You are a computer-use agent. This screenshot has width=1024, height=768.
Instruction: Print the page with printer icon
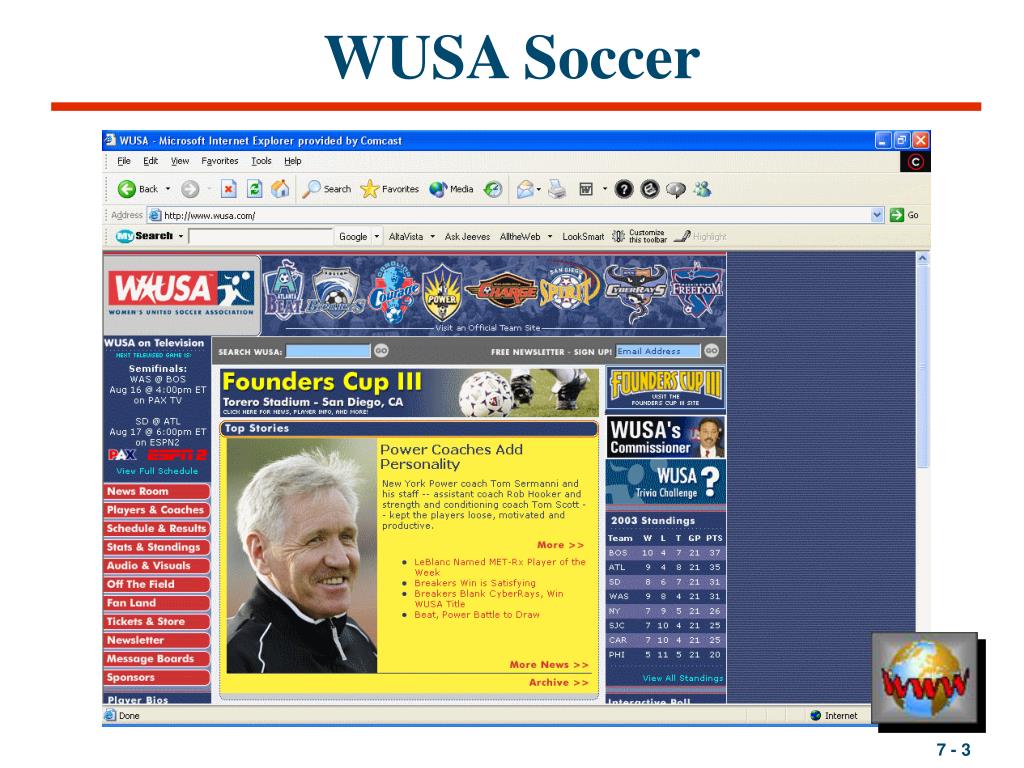[x=557, y=189]
